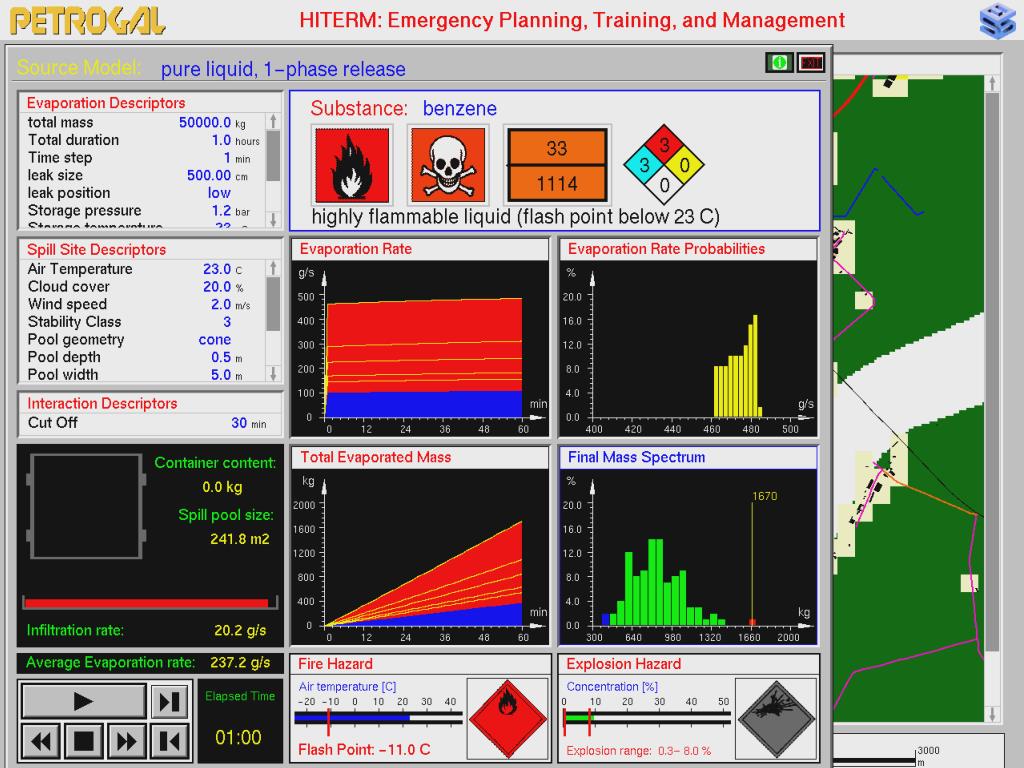Click the container tank graphic
The width and height of the screenshot is (1024, 768).
pos(86,507)
